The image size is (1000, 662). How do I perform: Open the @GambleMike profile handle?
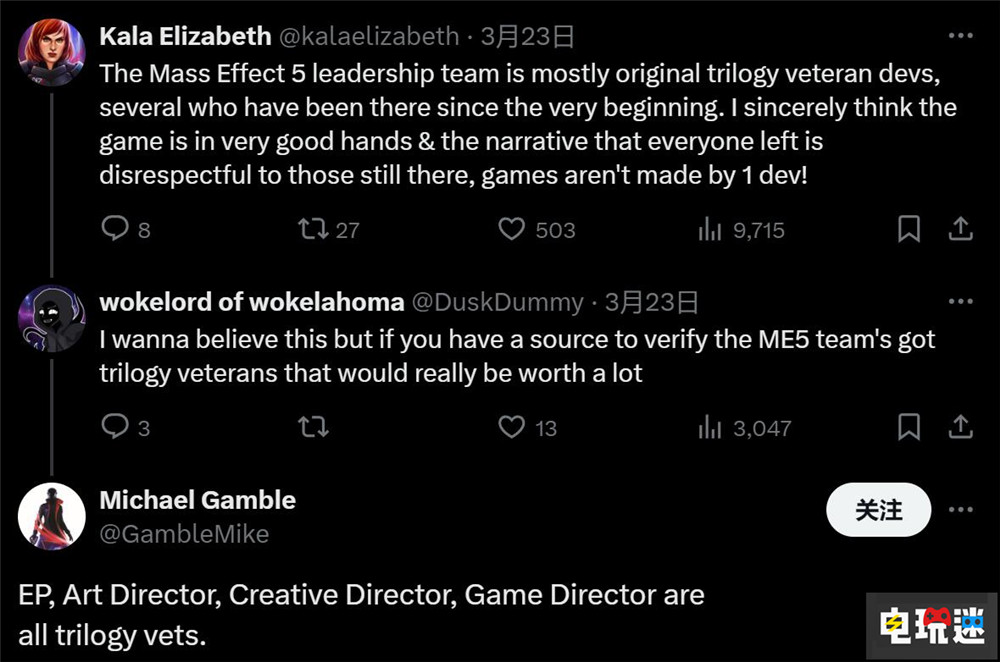point(184,534)
